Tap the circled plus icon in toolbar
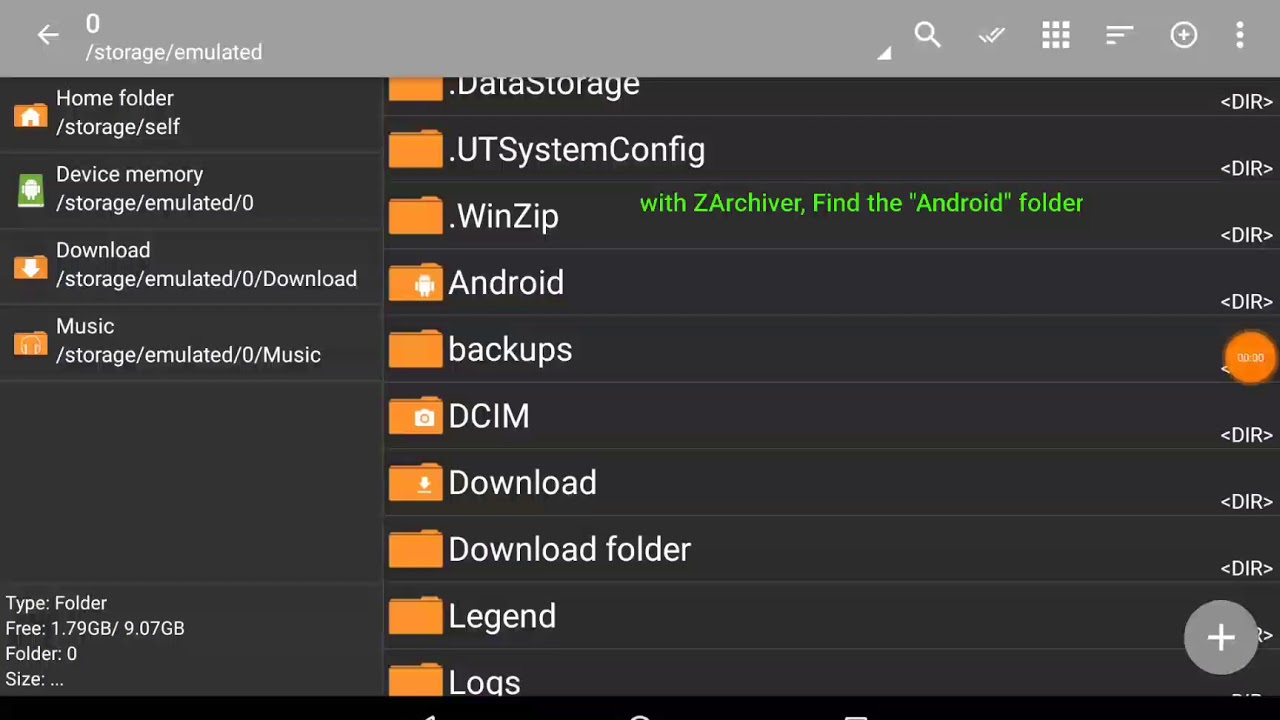The image size is (1280, 720). (1184, 36)
